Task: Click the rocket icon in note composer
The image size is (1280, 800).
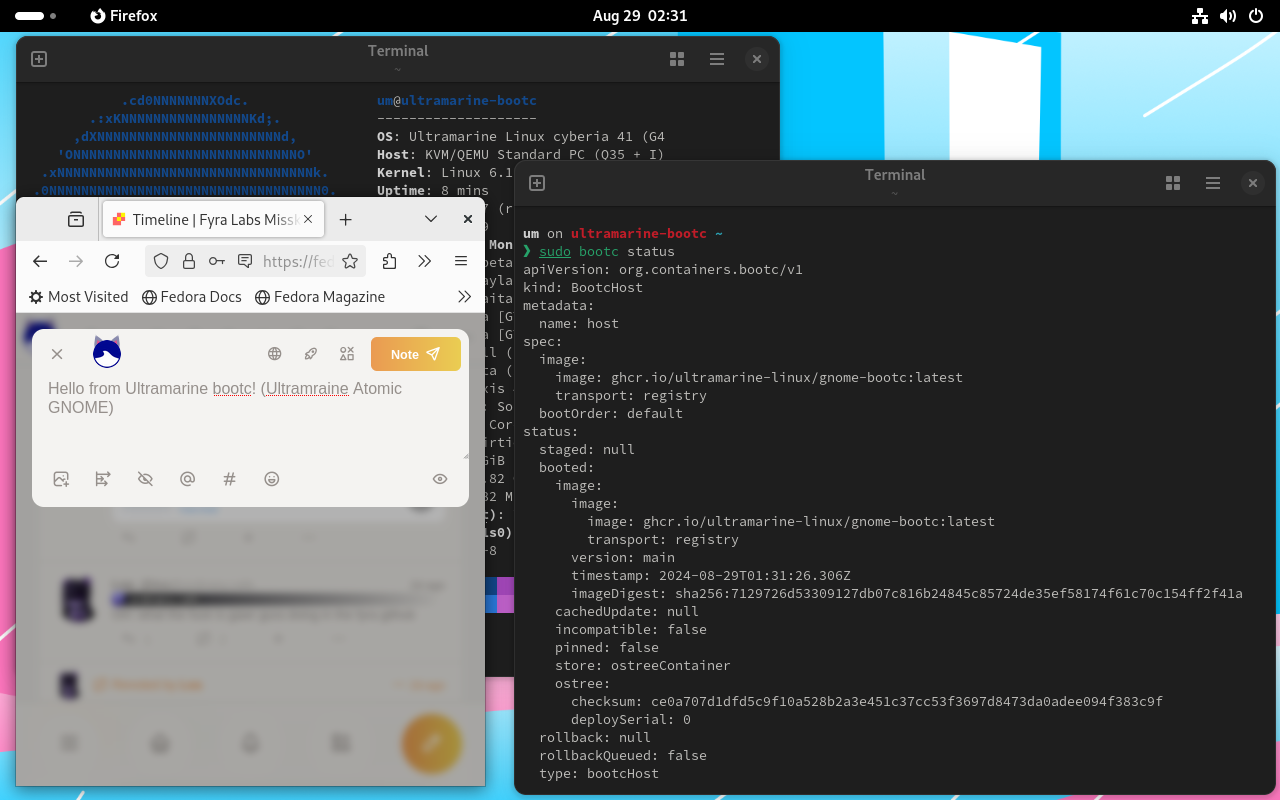Action: click(311, 354)
